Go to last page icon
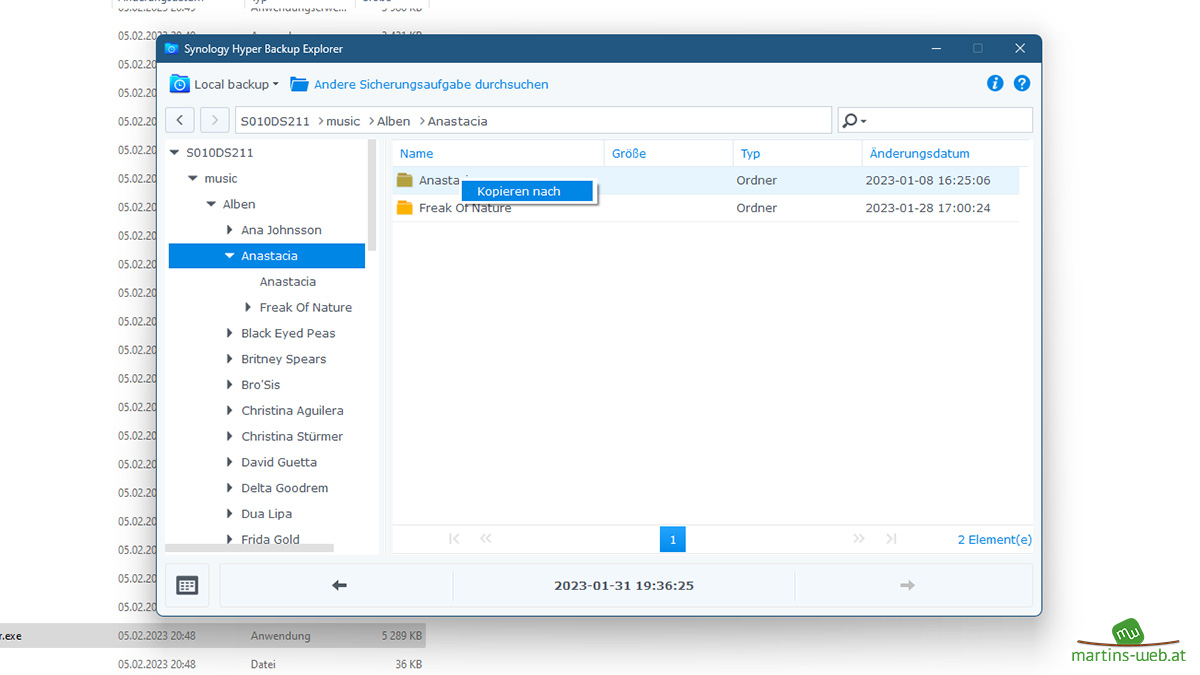 coord(891,539)
